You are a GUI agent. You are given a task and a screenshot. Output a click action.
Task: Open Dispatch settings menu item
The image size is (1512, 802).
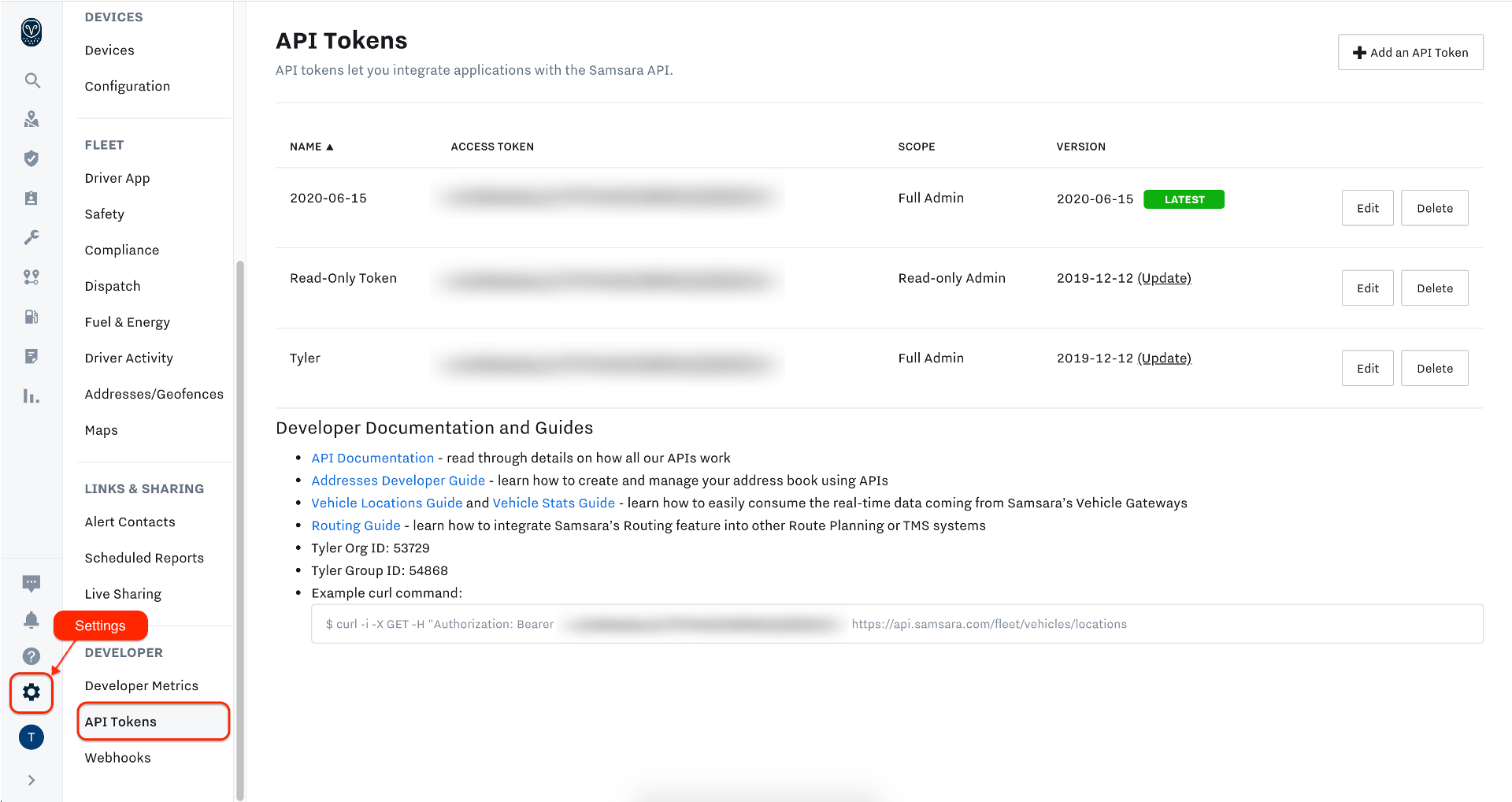pyautogui.click(x=113, y=287)
